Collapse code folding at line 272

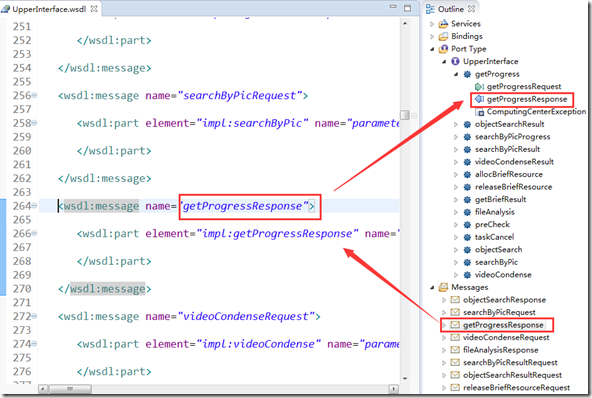coord(34,316)
